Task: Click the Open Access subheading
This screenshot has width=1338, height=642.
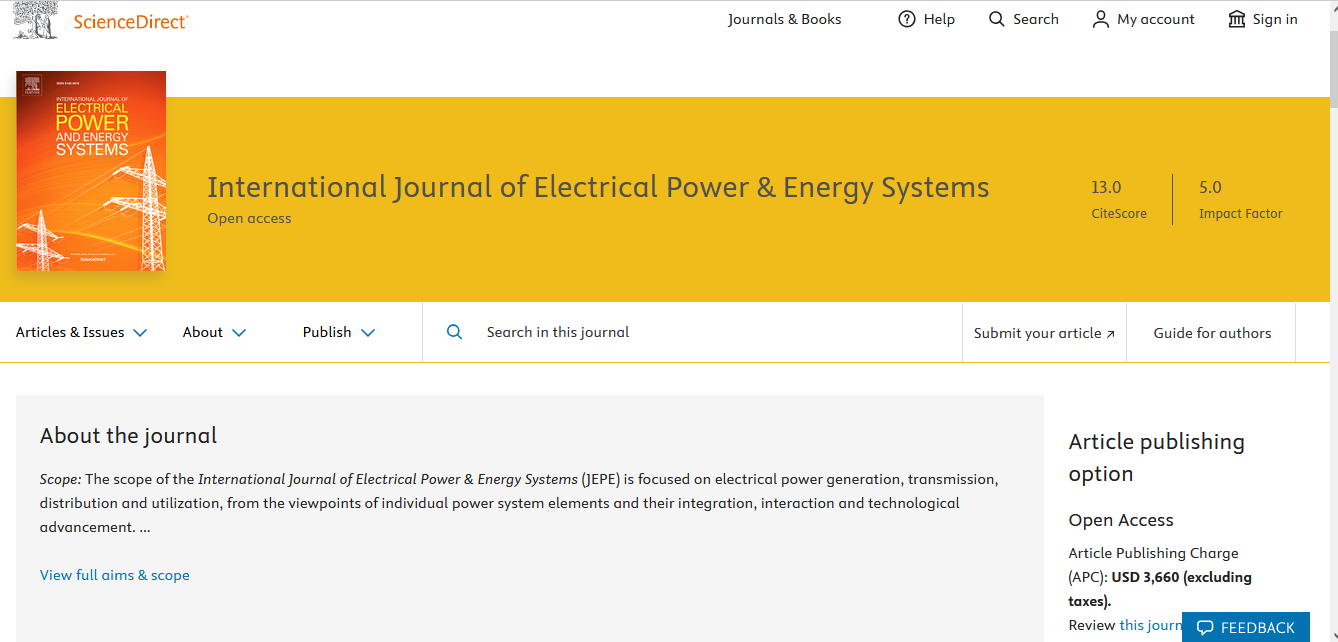Action: [x=1121, y=520]
